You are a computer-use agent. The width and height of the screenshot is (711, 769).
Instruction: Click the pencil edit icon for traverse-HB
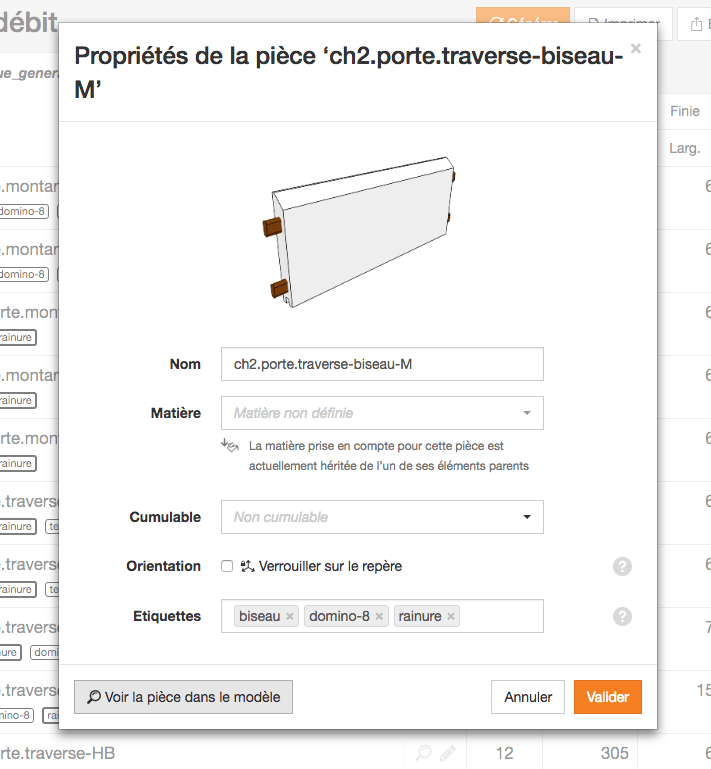pyautogui.click(x=447, y=752)
